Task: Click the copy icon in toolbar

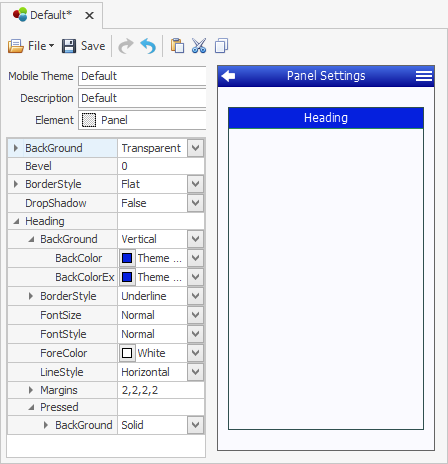Action: click(x=221, y=46)
